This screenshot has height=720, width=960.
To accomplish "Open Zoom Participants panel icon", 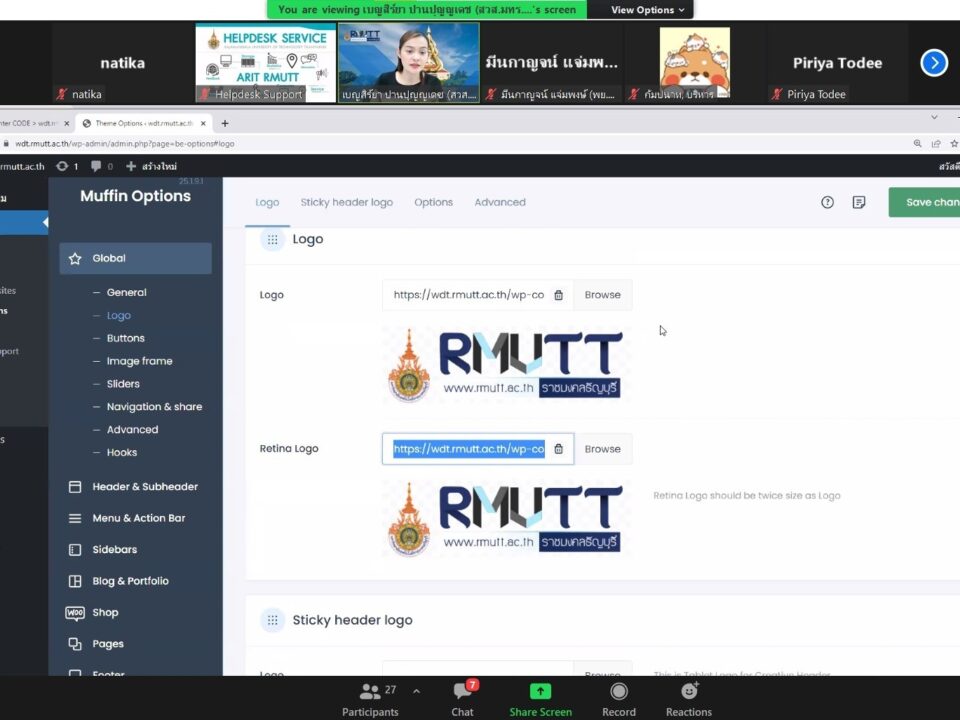I will (x=369, y=691).
